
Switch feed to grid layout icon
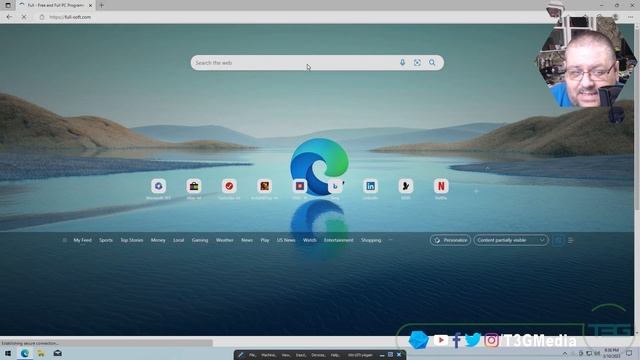[558, 240]
